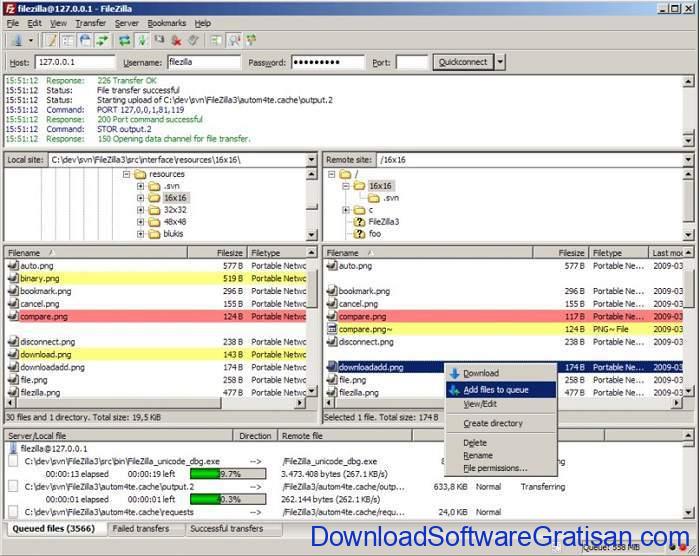Collapse the remote root folder node
Image resolution: width=700 pixels, height=556 pixels.
331,174
